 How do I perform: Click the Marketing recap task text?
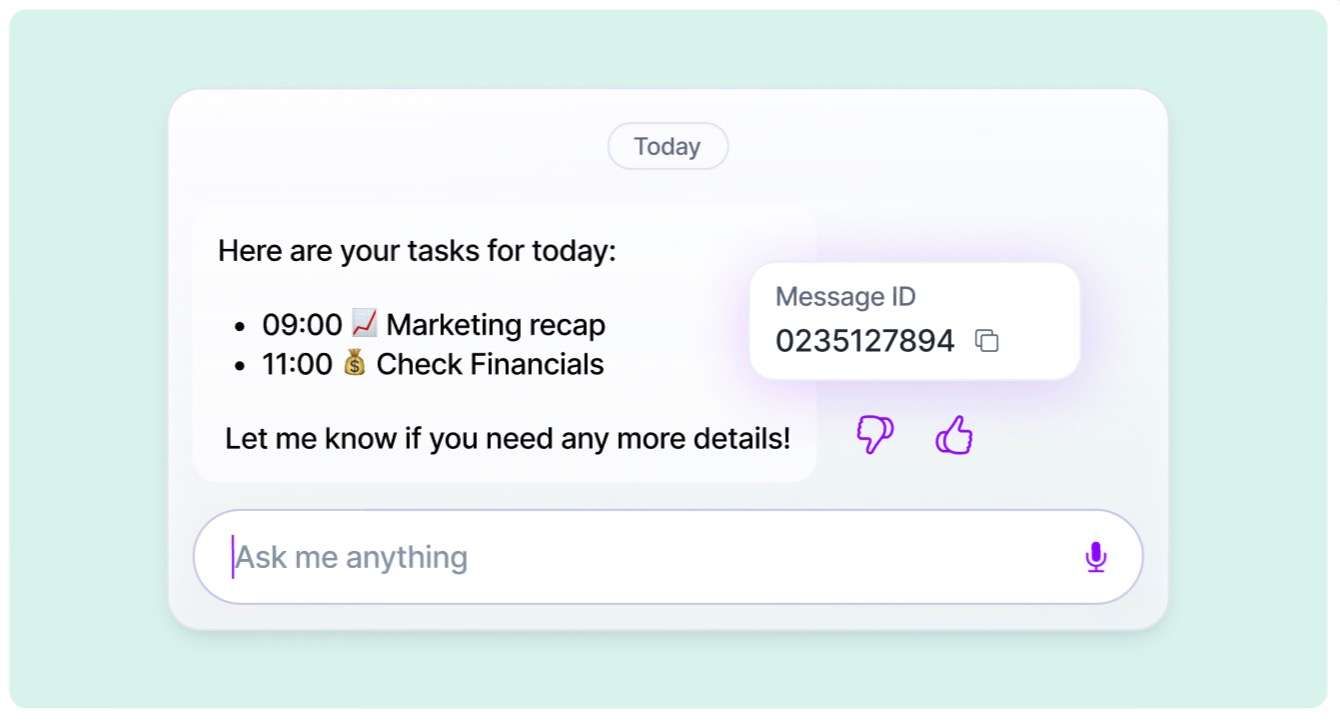[x=496, y=325]
